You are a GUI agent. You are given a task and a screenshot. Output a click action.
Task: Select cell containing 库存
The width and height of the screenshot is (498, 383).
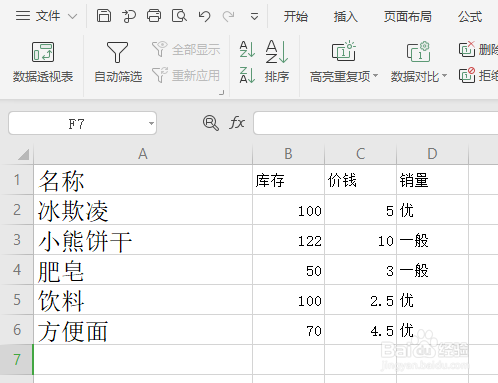(288, 180)
